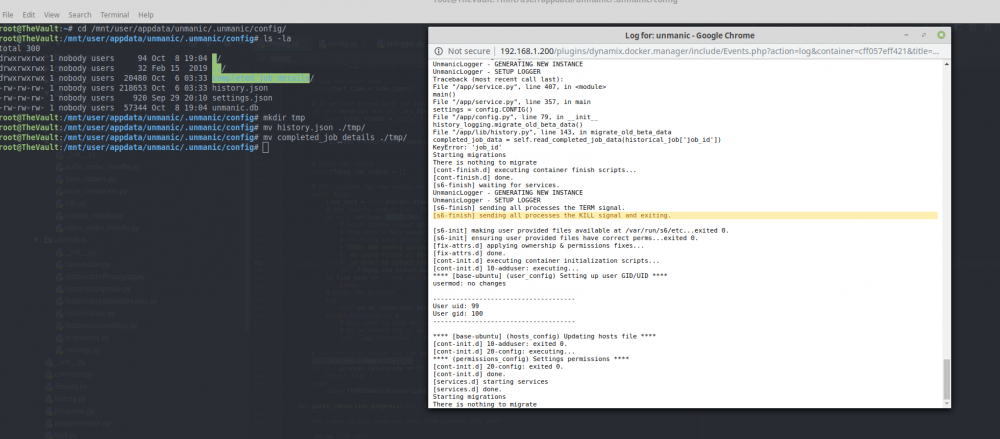The image size is (1000, 439).
Task: Click 'history.json' in the ls listing
Action: [x=240, y=88]
